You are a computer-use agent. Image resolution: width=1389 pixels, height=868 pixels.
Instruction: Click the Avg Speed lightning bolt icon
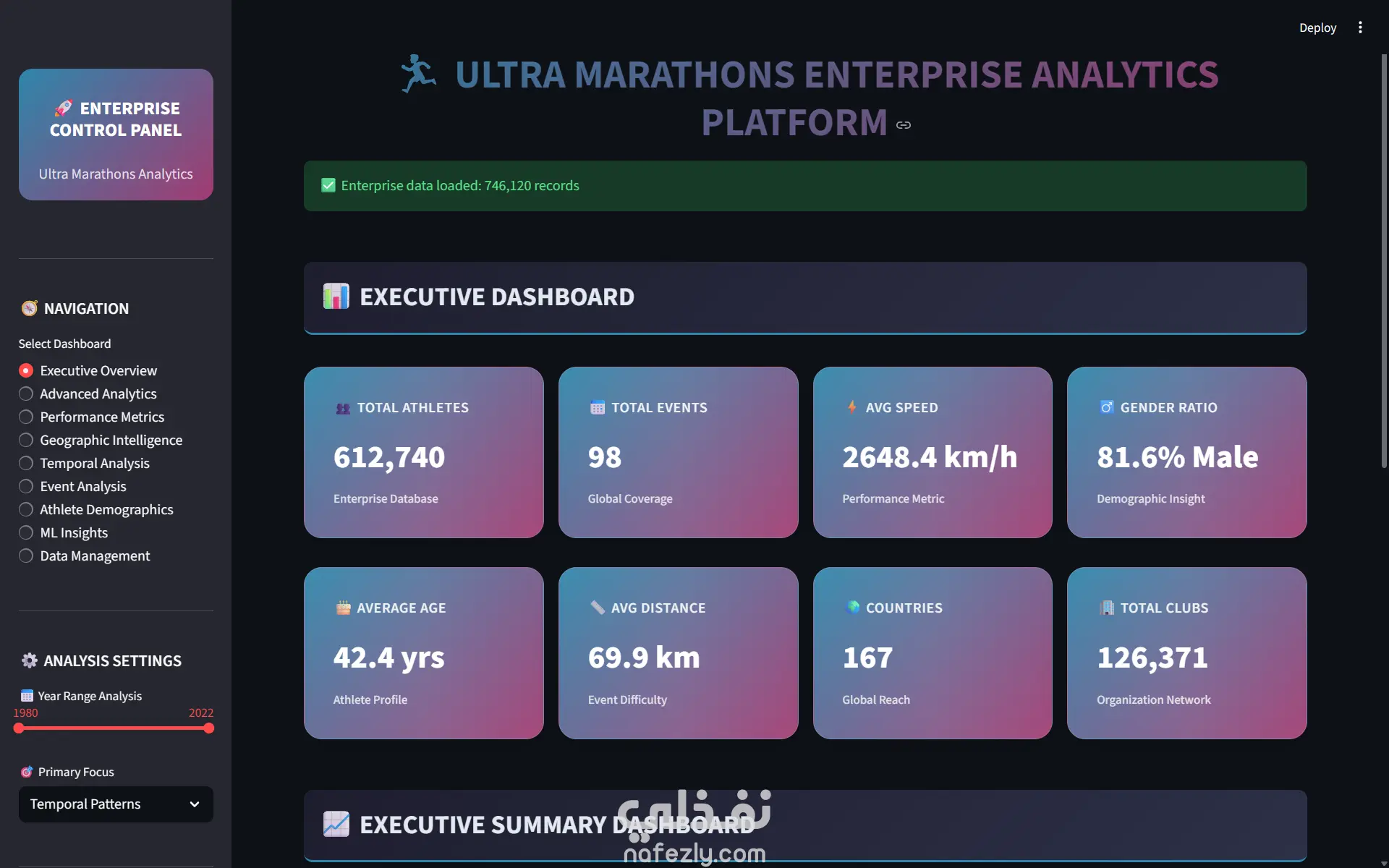coord(851,407)
